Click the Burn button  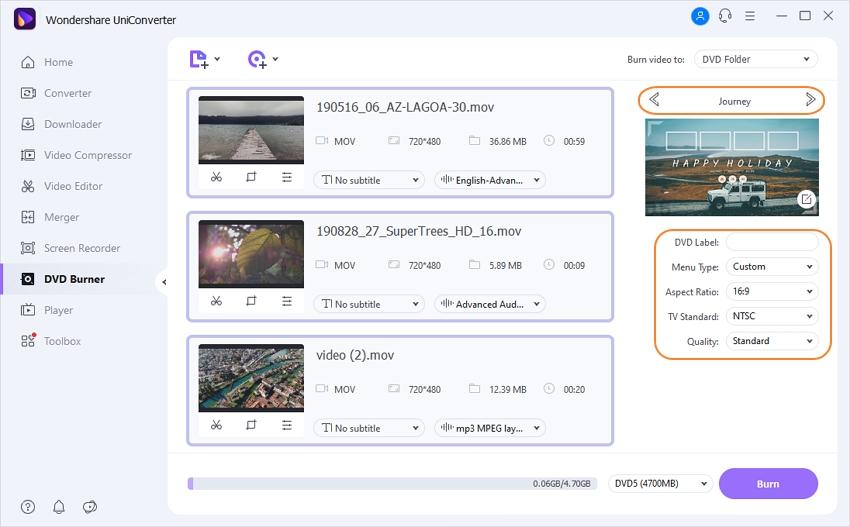(768, 484)
